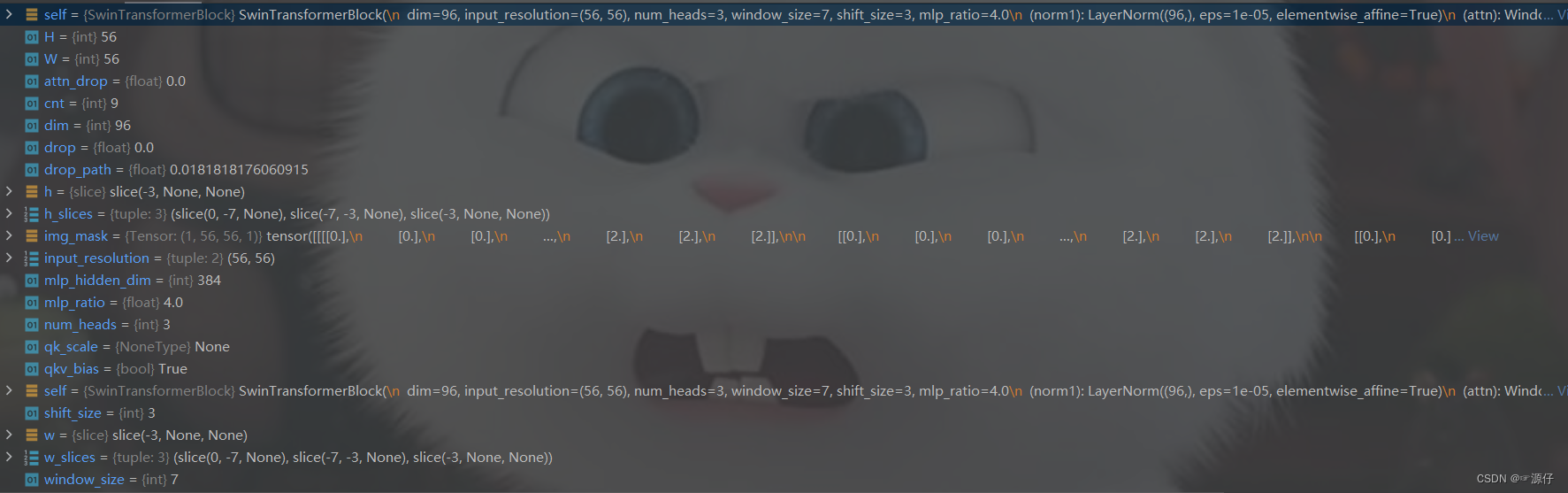Click the float icon beside attn_drop

(32, 81)
